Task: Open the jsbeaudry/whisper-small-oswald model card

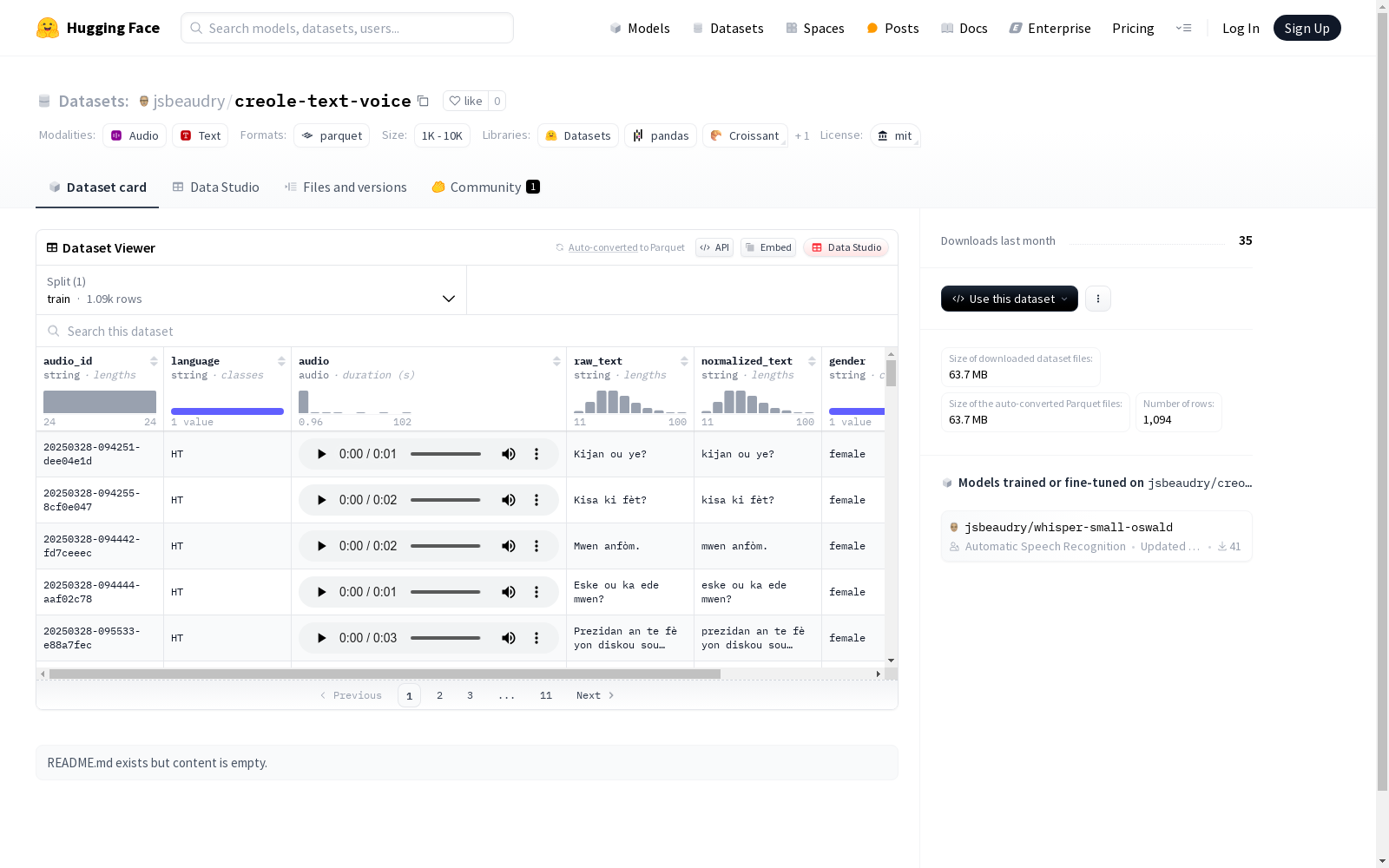Action: tap(1096, 536)
